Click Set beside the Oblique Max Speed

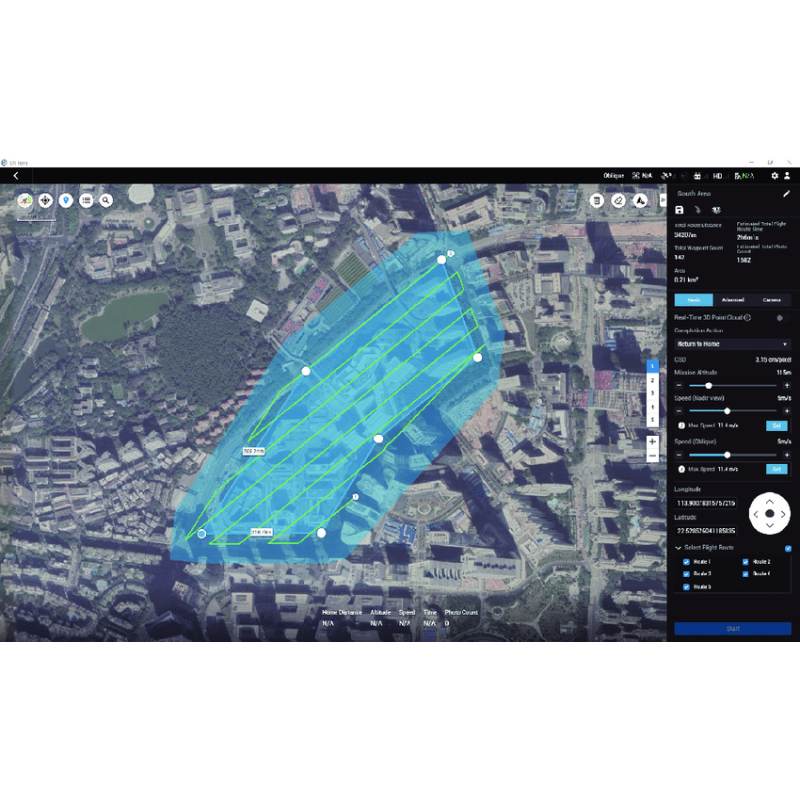(776, 469)
